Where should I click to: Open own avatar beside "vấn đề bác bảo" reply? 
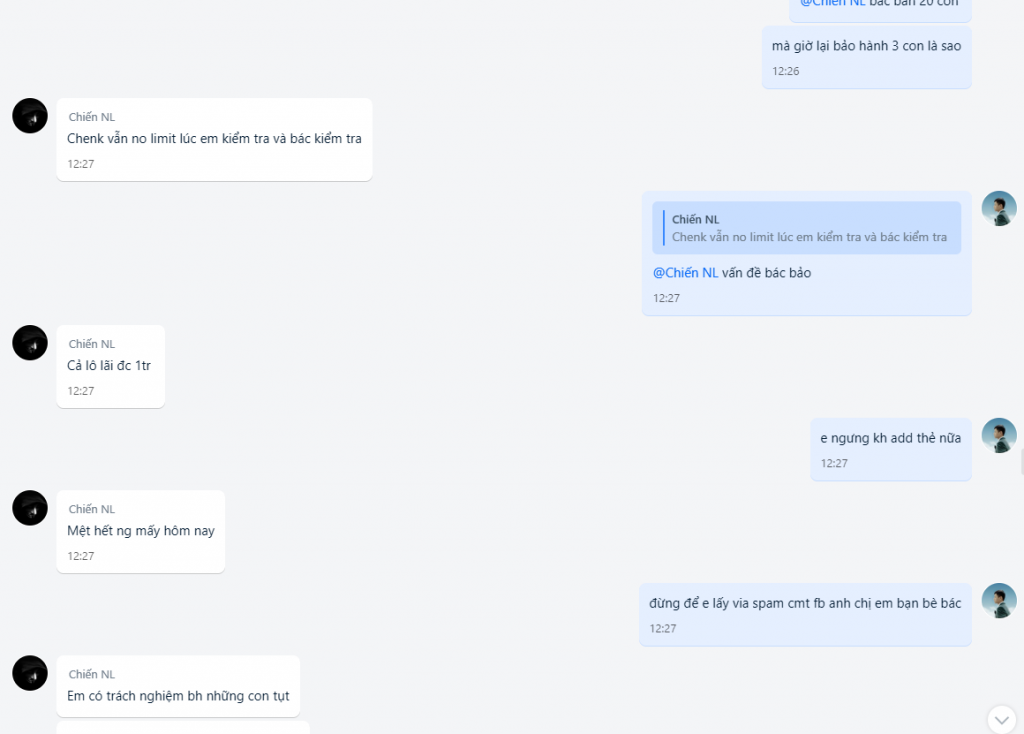[999, 208]
